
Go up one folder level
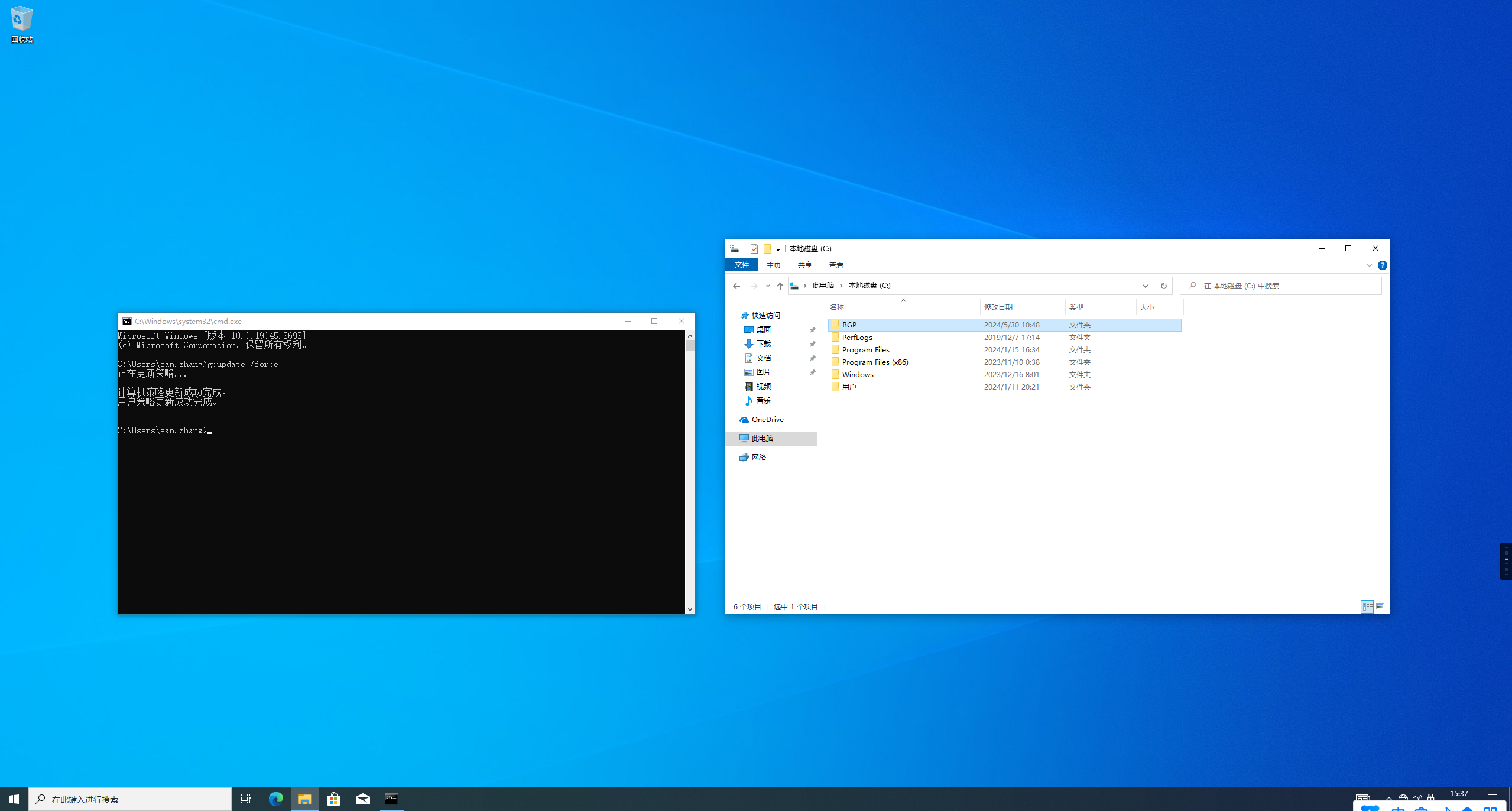780,286
